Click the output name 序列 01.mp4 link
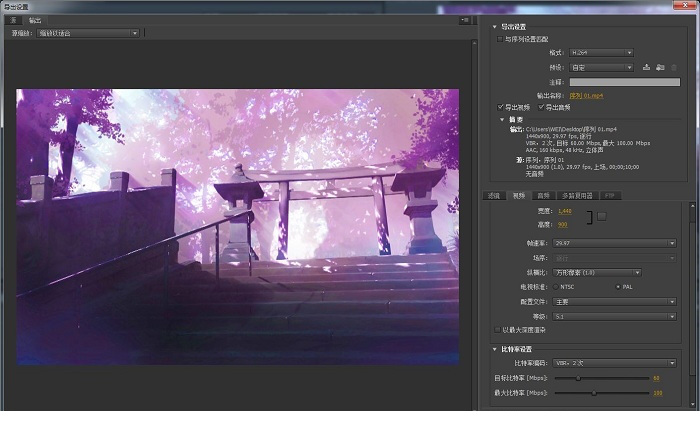Screen dimensions: 700x427 (x=587, y=96)
